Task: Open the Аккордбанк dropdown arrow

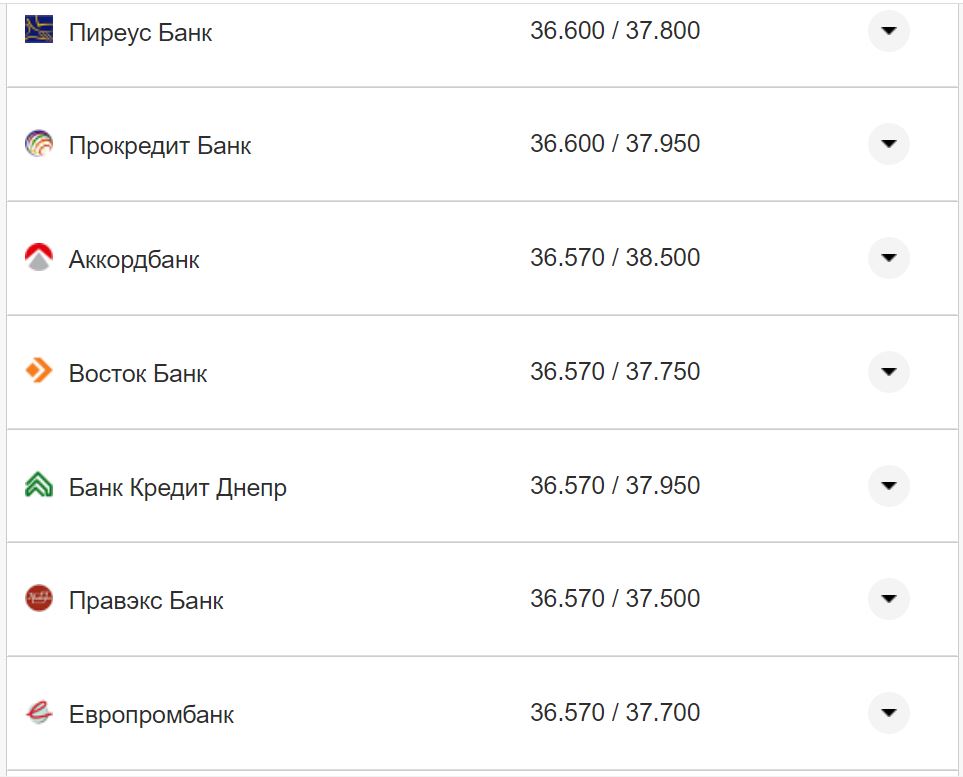Action: (888, 258)
